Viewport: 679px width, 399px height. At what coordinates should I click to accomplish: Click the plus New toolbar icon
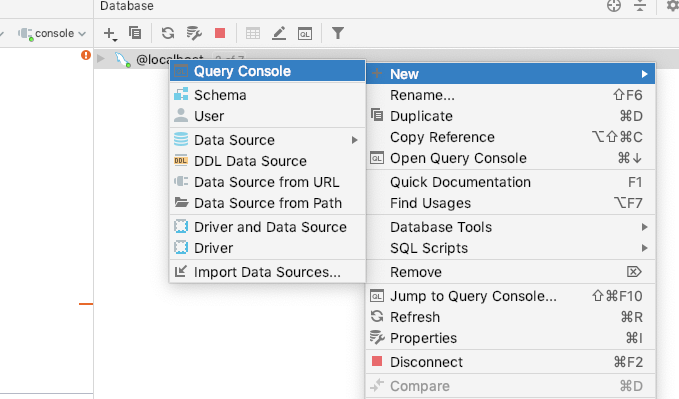coord(110,34)
